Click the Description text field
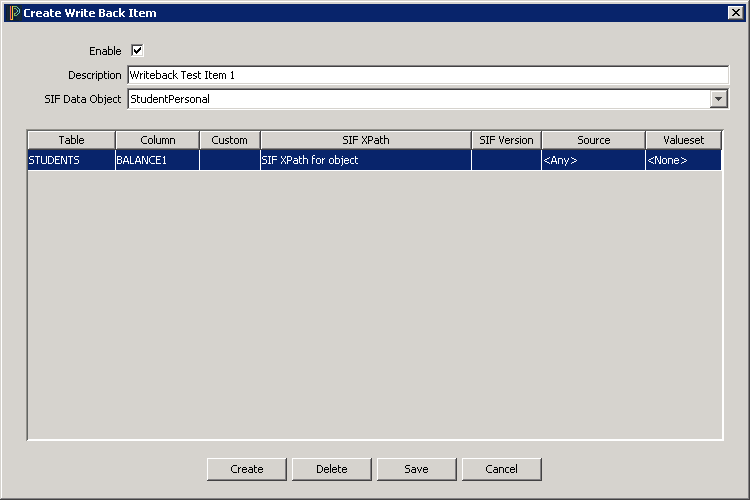 click(x=428, y=75)
